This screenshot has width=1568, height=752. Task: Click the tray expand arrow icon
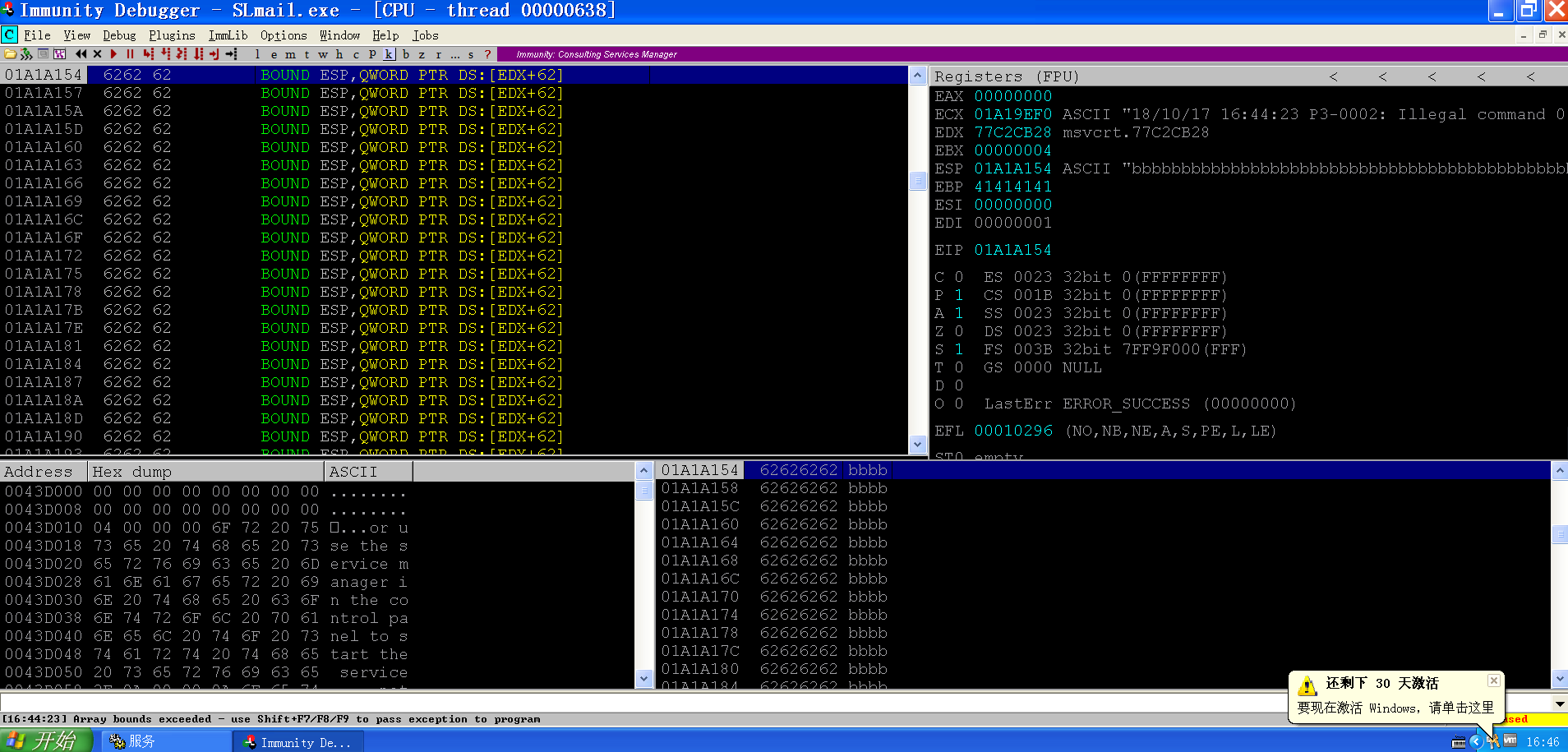tap(1476, 741)
